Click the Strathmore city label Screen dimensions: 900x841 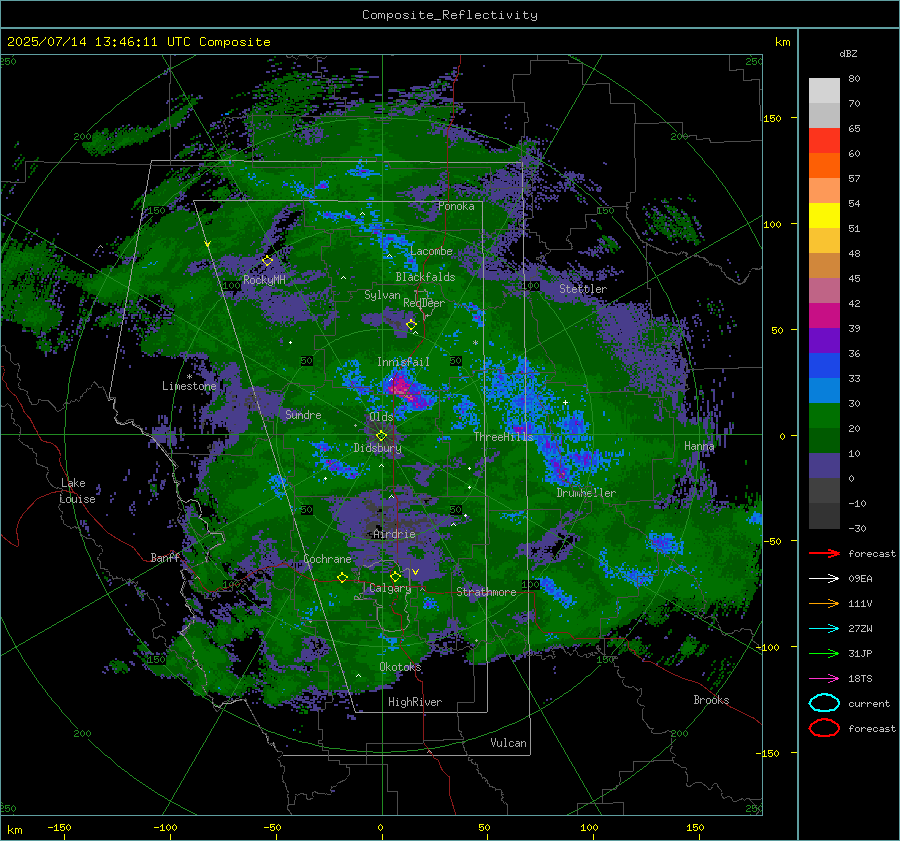point(486,592)
